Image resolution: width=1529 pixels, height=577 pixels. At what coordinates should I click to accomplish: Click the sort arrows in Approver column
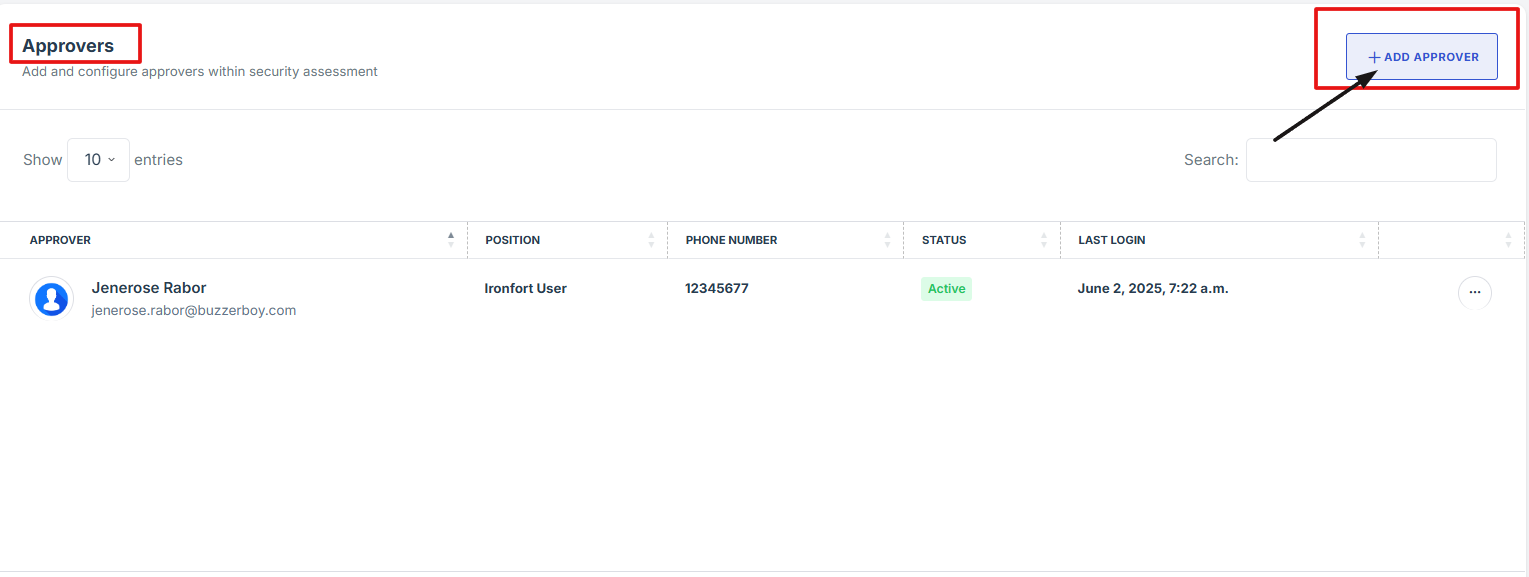[451, 240]
